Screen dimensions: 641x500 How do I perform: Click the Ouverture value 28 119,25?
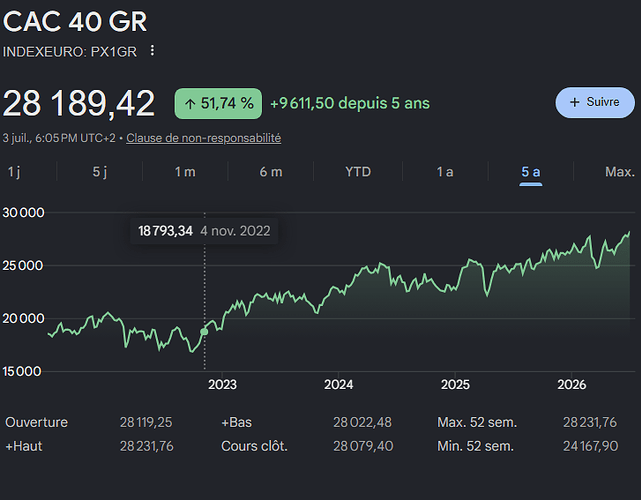pyautogui.click(x=146, y=422)
